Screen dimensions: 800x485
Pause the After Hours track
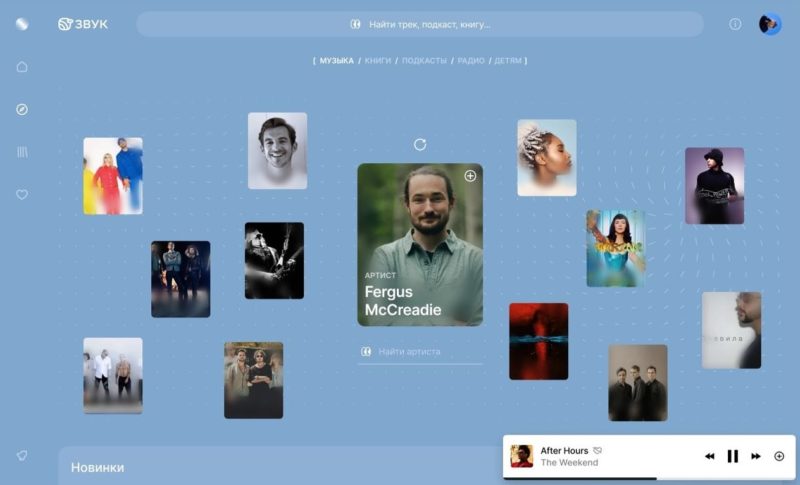[733, 456]
